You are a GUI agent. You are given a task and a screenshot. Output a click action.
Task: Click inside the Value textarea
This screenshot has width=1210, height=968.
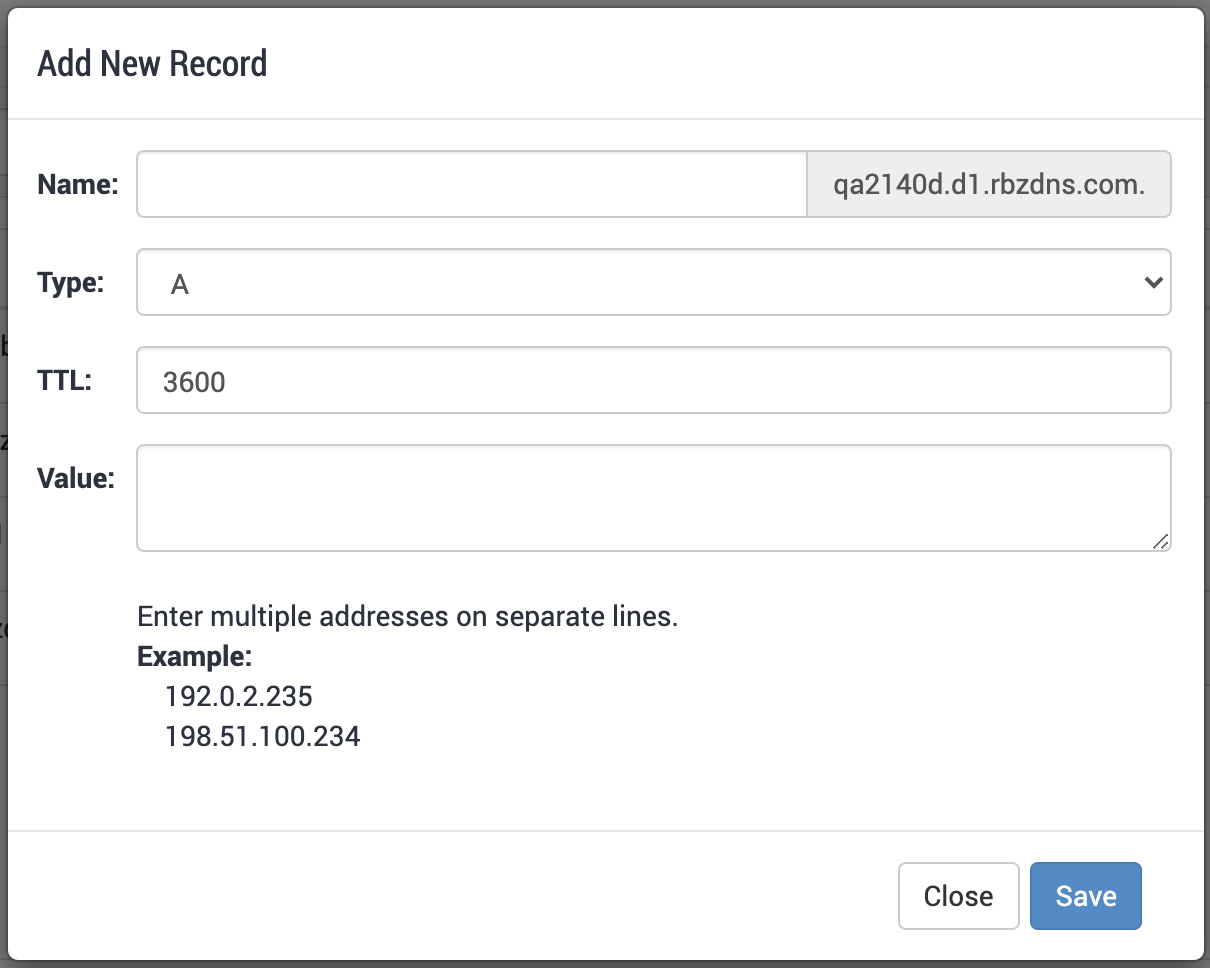tap(653, 497)
